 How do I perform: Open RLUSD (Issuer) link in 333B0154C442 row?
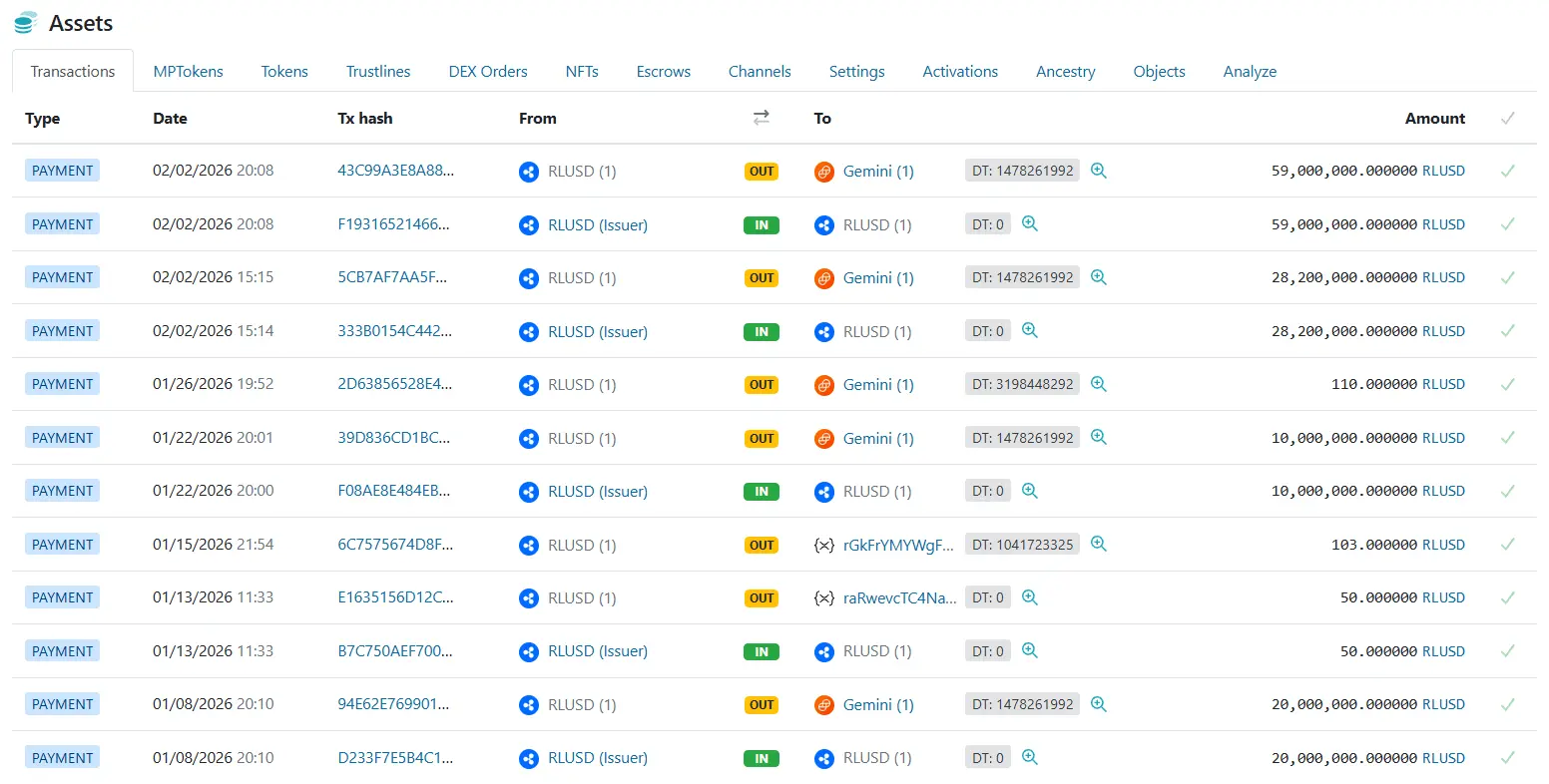pos(598,331)
